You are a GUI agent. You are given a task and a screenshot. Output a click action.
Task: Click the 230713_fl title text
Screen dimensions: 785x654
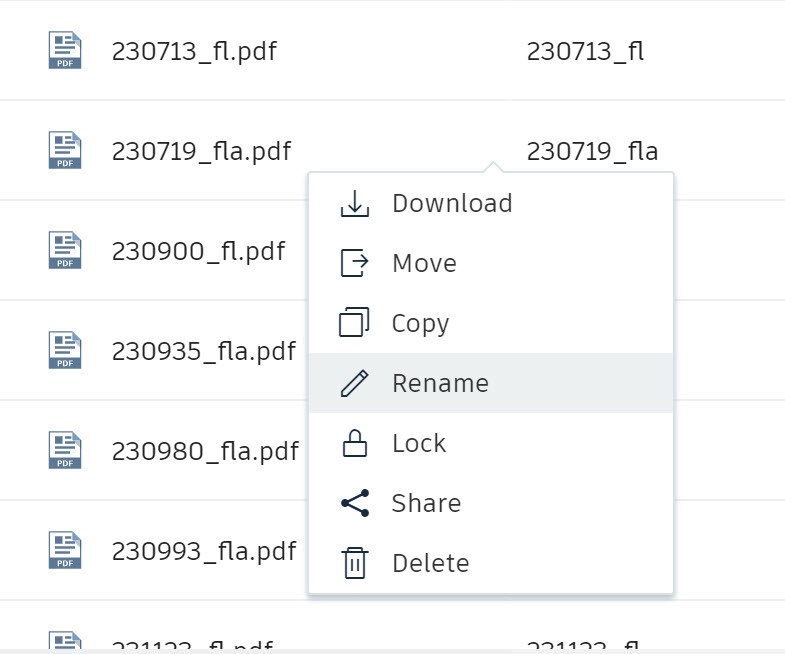pos(585,51)
